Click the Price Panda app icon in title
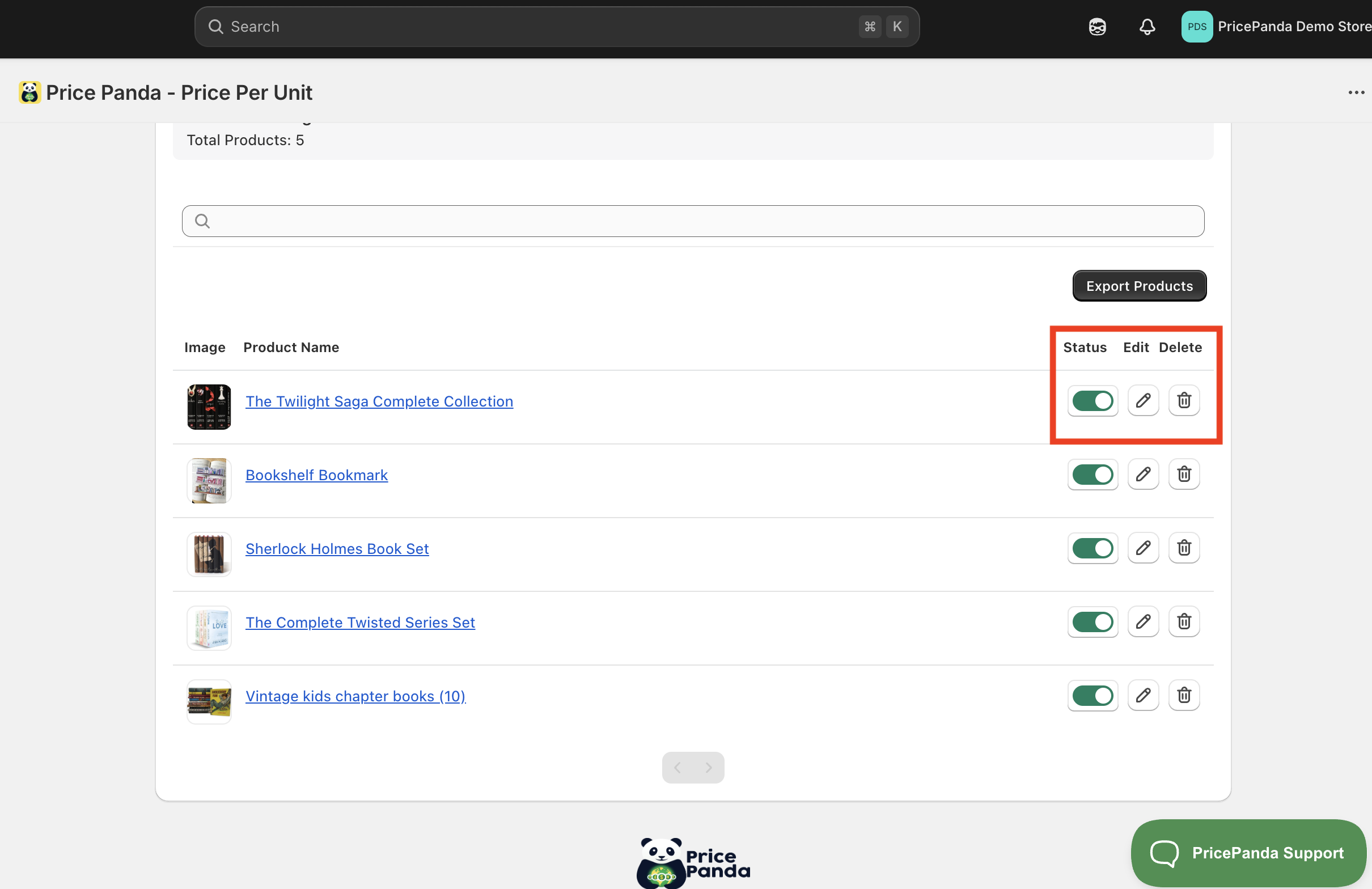The height and width of the screenshot is (889, 1372). pos(29,92)
